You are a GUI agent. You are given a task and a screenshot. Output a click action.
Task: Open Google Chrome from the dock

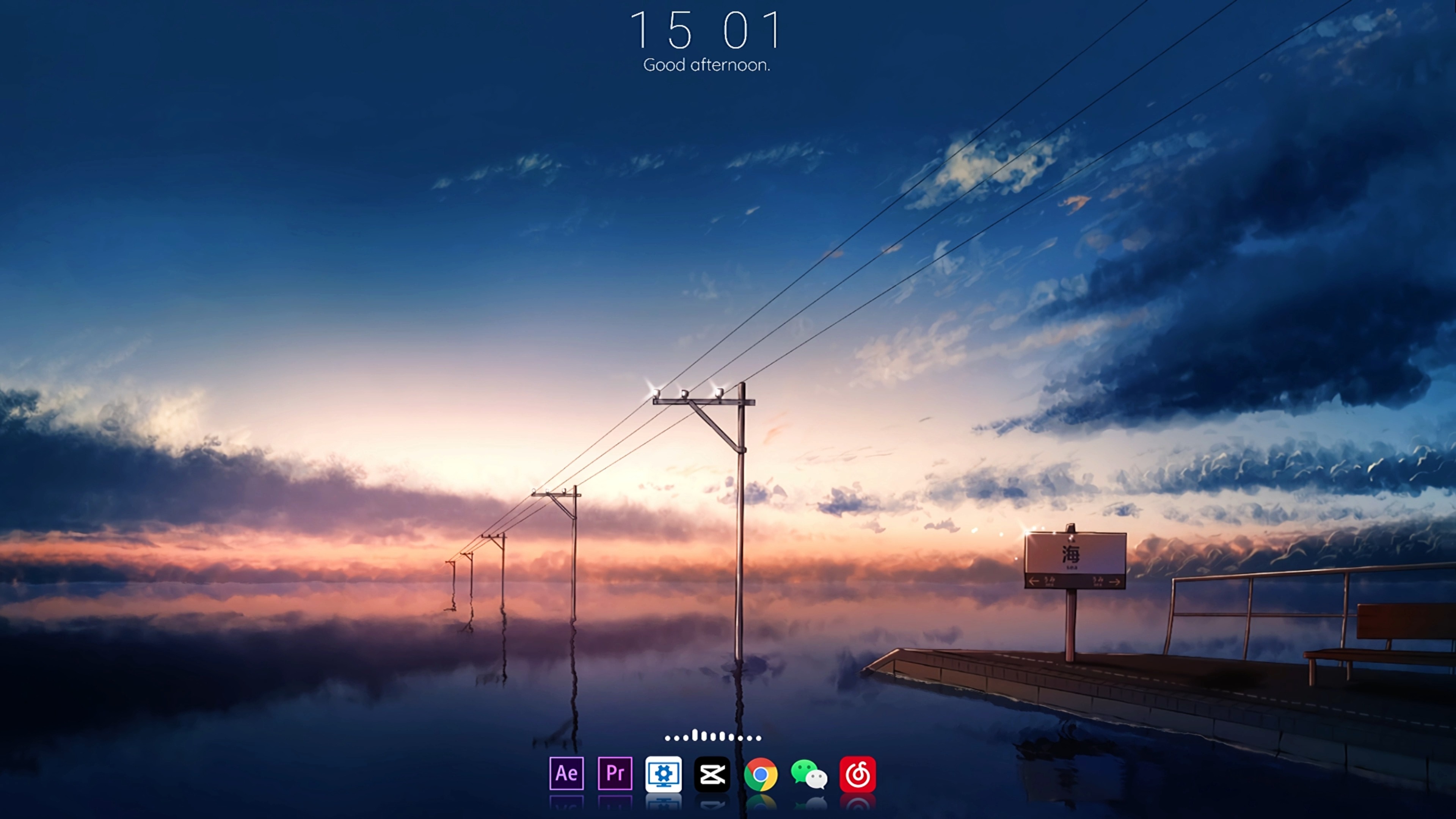coord(761,774)
